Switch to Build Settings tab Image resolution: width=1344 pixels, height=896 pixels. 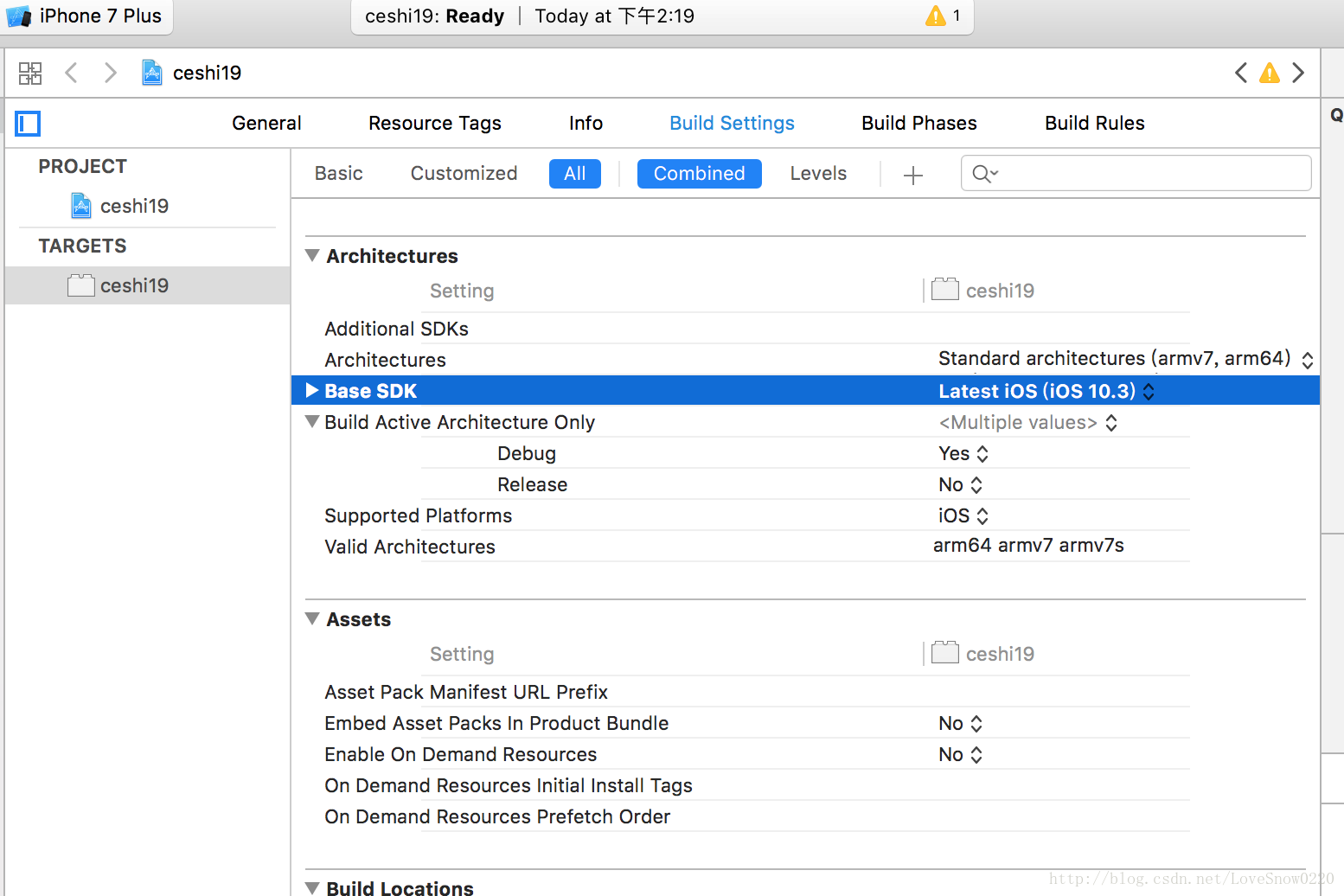point(732,123)
